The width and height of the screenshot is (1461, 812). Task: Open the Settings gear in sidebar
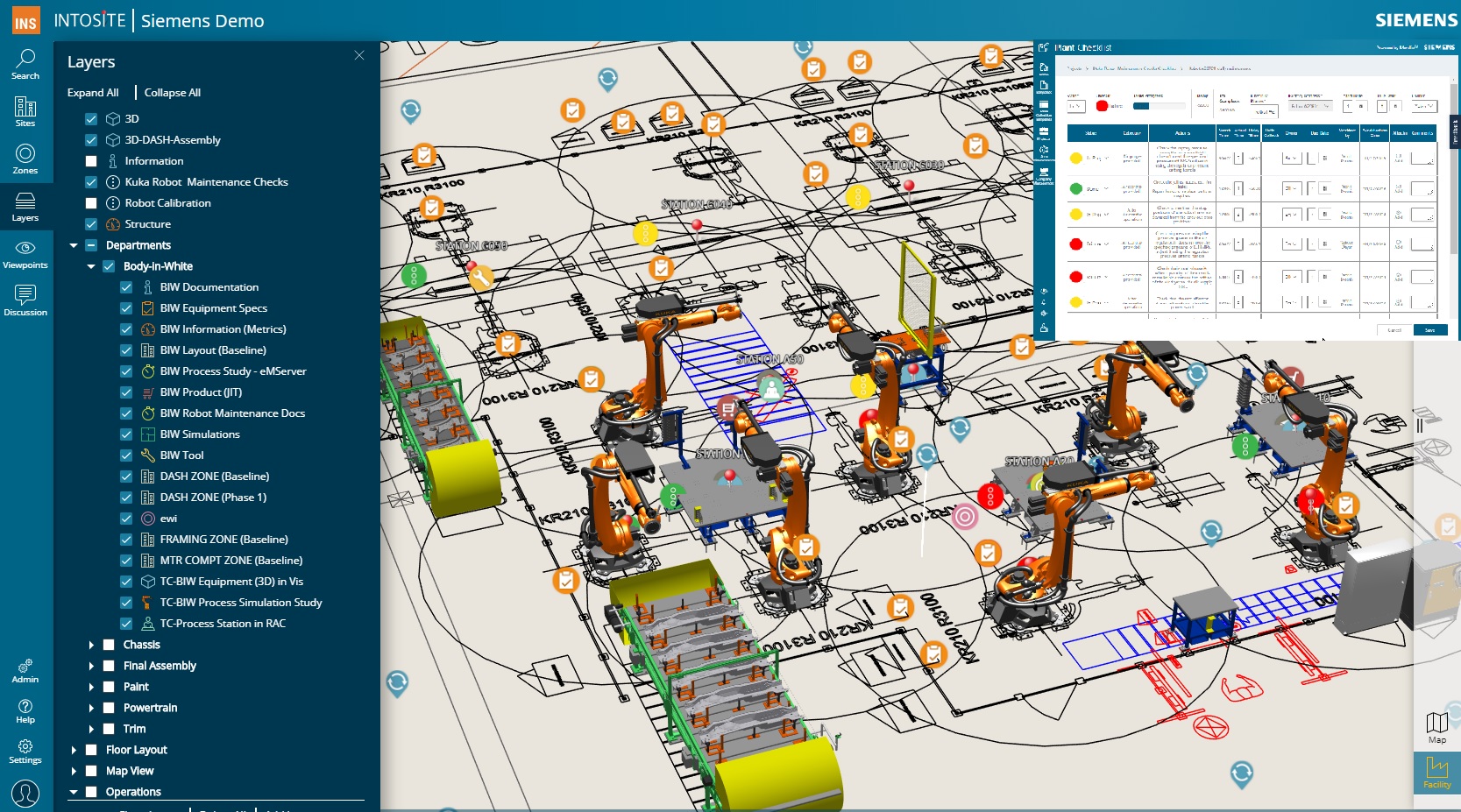[25, 752]
